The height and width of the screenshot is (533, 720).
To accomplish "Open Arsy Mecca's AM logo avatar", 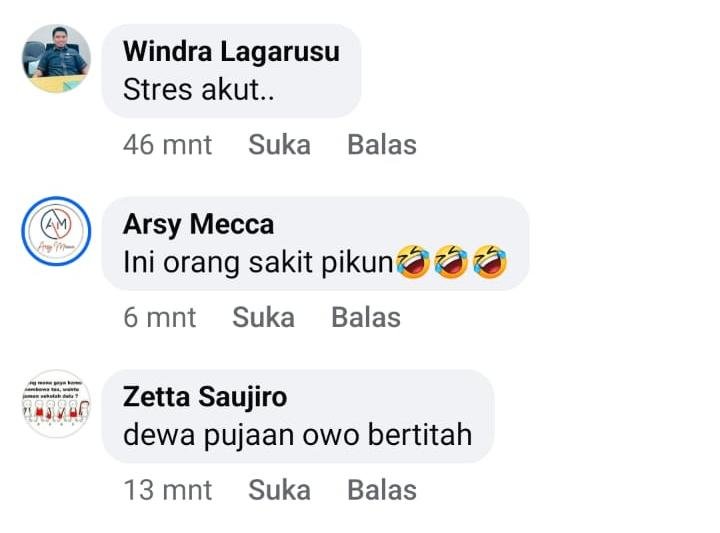I will pyautogui.click(x=56, y=231).
